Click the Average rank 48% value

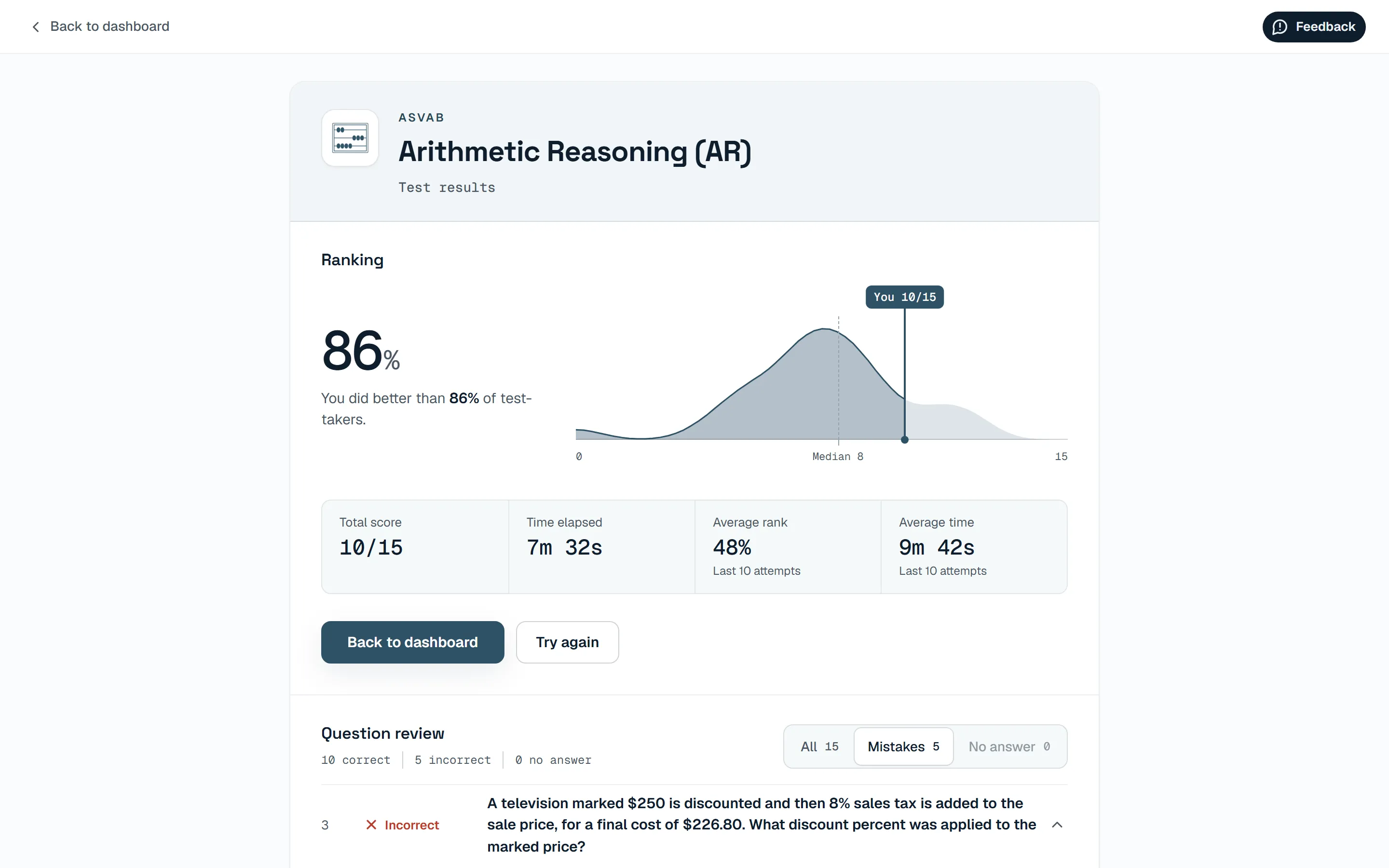[732, 547]
